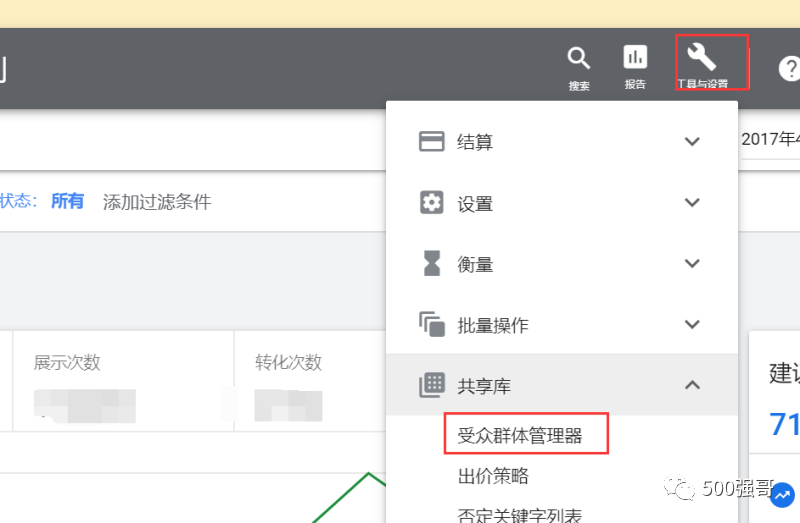
Task: Click the 批量操作 menu label
Action: click(x=493, y=326)
